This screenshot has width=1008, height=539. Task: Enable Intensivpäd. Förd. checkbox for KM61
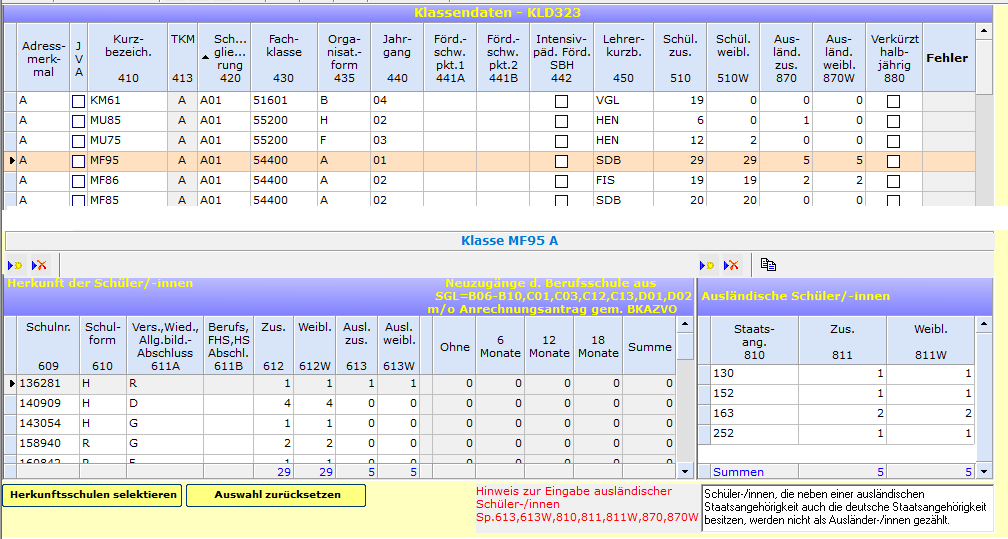pos(561,101)
